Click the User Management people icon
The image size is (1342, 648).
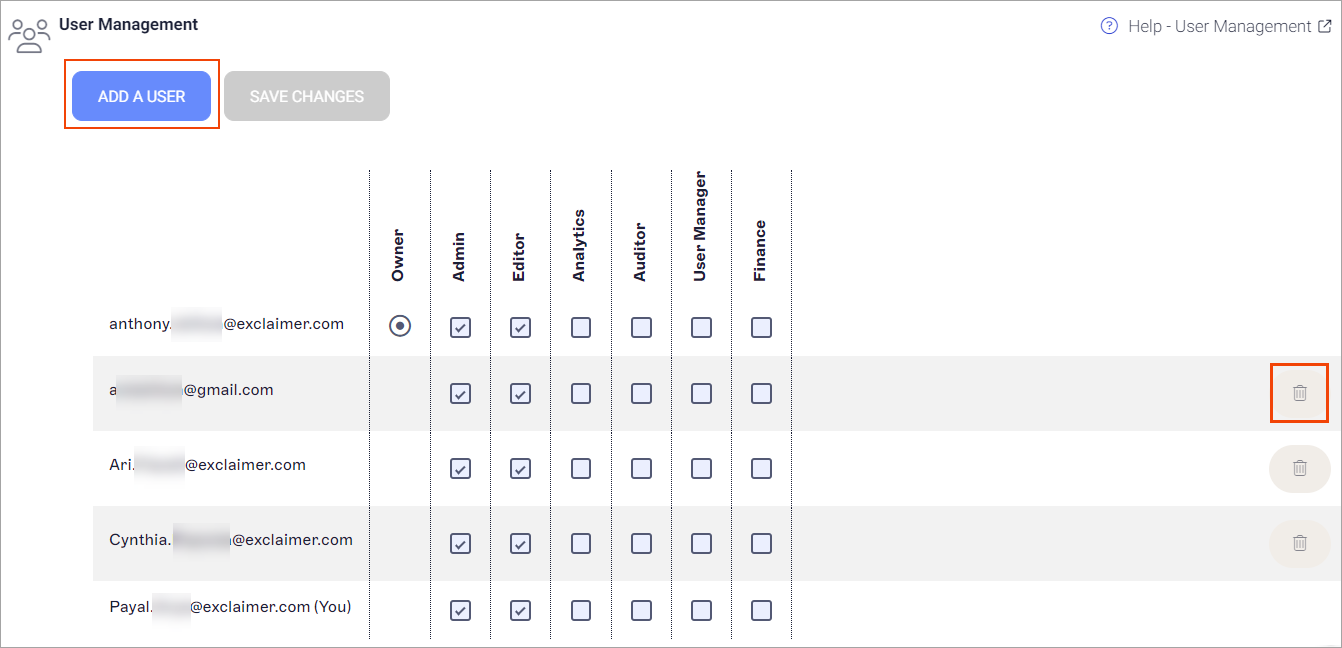coord(29,35)
